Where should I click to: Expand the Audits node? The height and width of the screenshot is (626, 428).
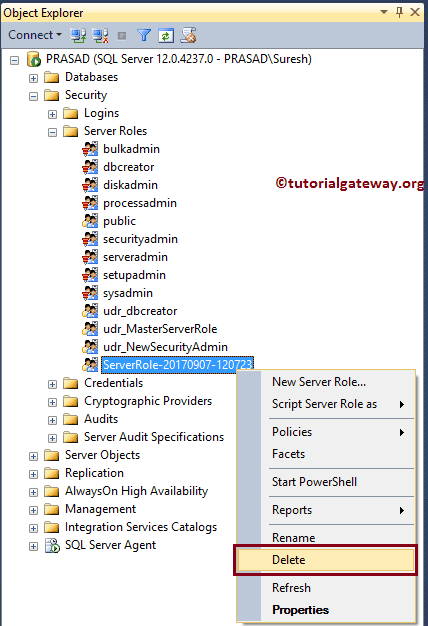[52, 420]
